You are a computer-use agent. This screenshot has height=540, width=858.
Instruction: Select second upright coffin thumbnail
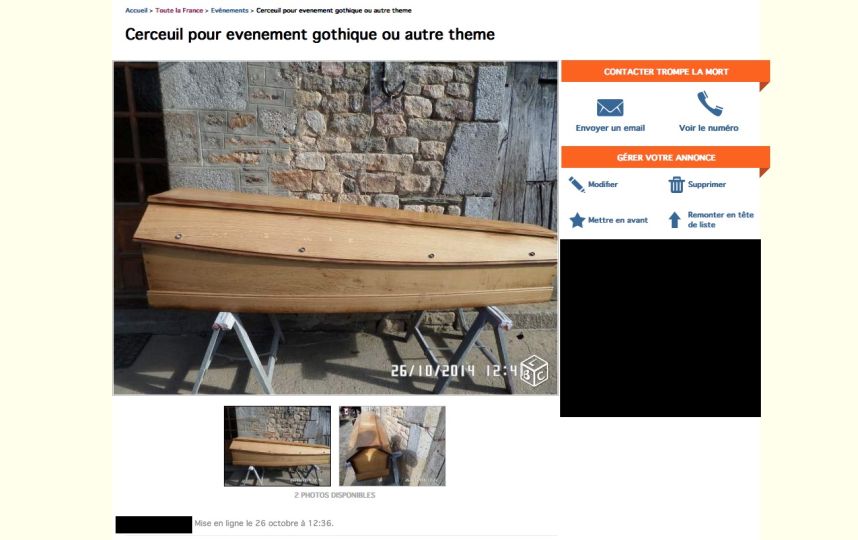pyautogui.click(x=392, y=446)
